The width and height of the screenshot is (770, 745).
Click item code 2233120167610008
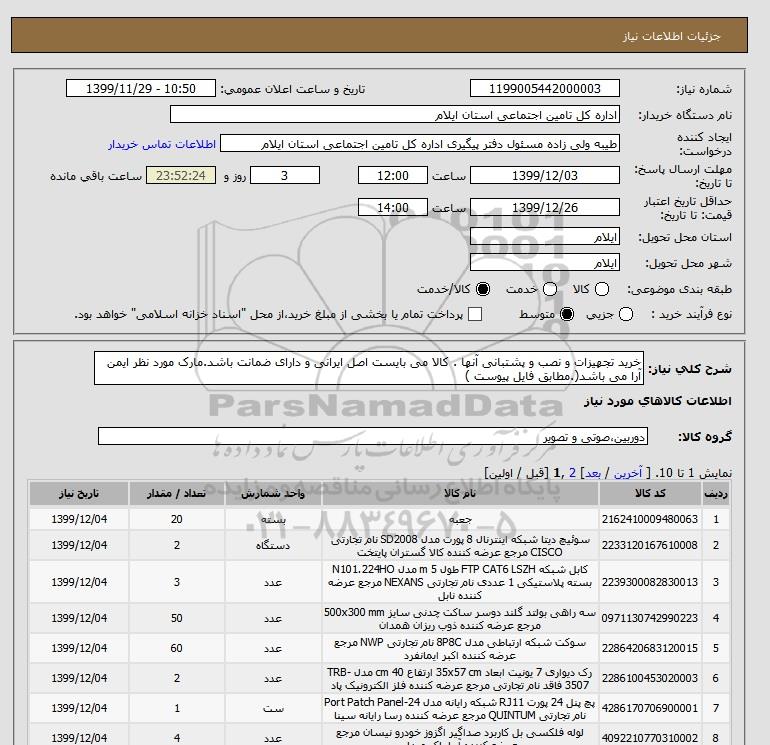[650, 545]
